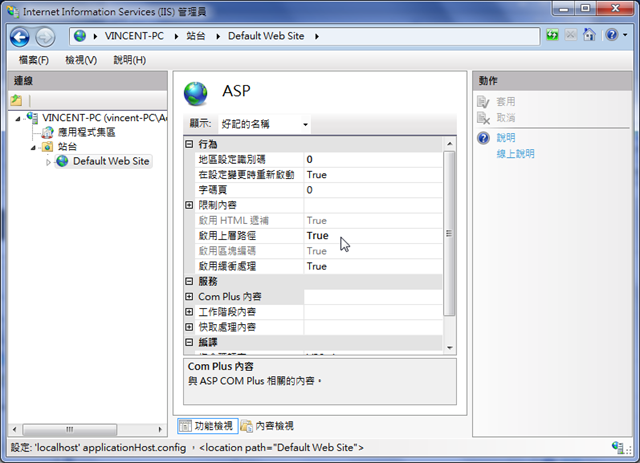This screenshot has width=640, height=463.
Task: Expand the Com Plus 內容 group
Action: 189,296
